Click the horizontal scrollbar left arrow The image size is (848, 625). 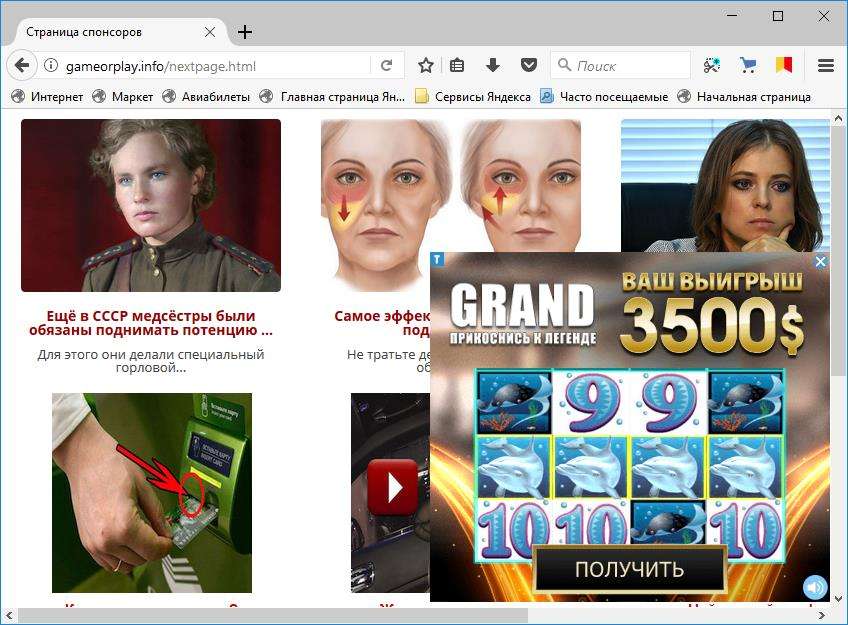click(9, 615)
